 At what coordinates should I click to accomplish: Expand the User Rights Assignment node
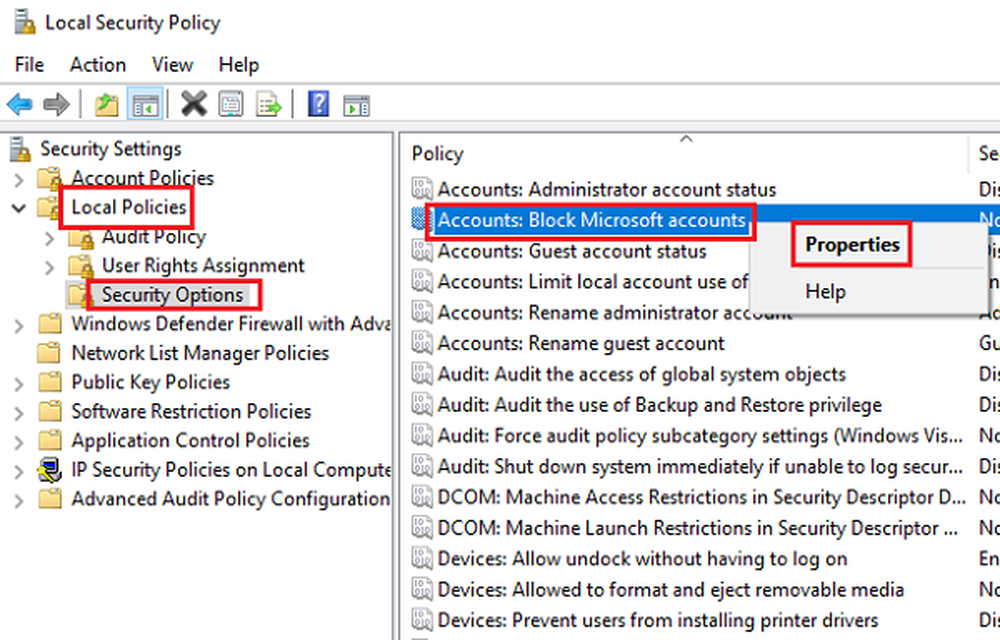(50, 267)
